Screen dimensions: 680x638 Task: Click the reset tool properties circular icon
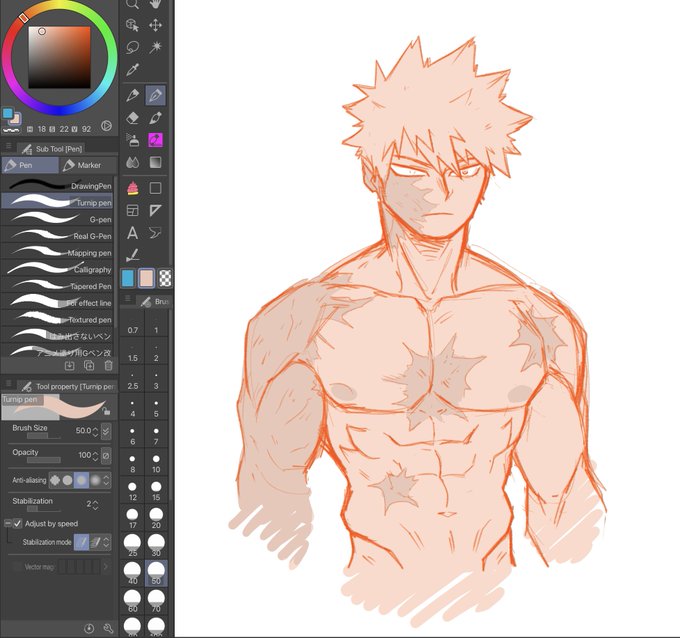pyautogui.click(x=89, y=628)
